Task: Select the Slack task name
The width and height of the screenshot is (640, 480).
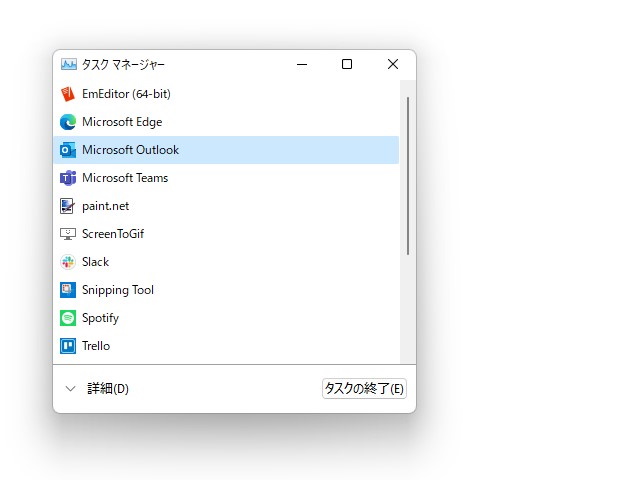Action: pos(95,262)
